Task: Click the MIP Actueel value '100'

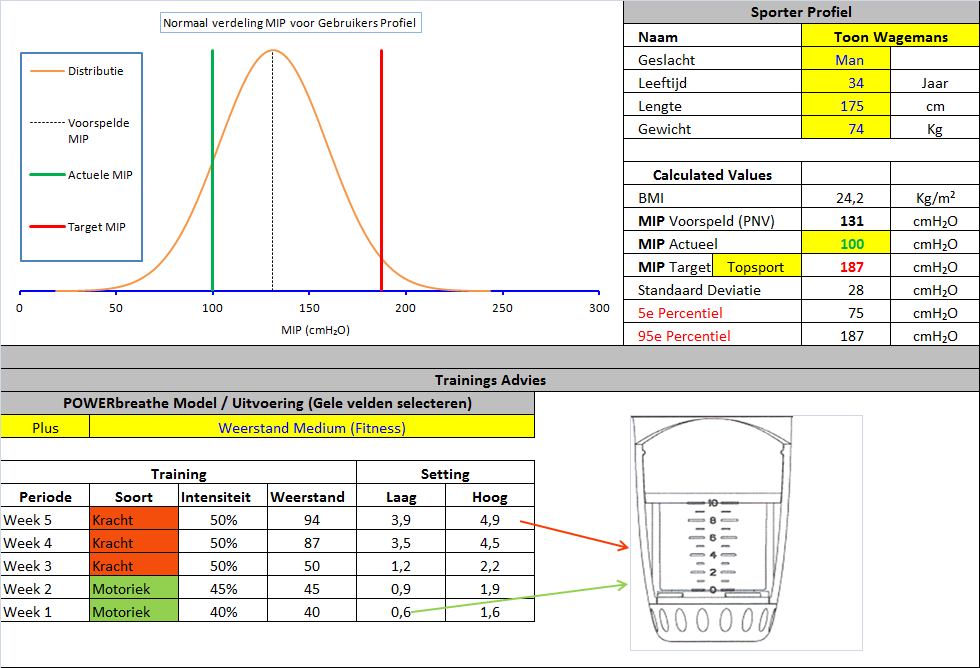Action: pos(846,244)
